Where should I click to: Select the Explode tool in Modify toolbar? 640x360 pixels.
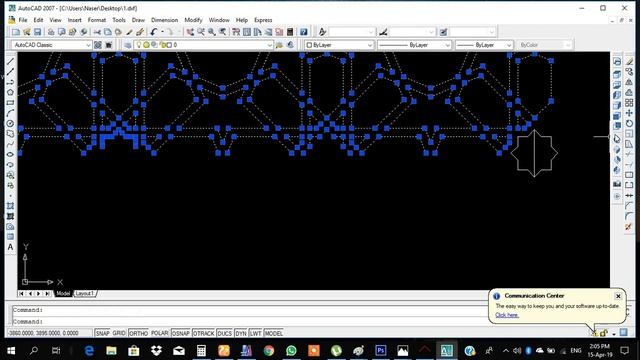pyautogui.click(x=629, y=227)
